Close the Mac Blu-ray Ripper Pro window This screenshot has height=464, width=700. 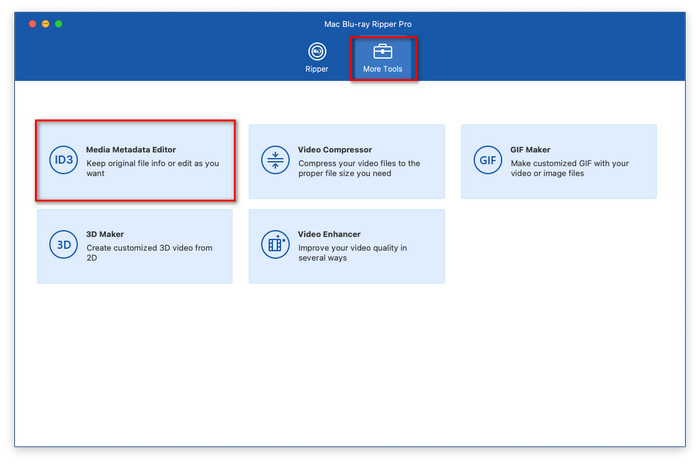pyautogui.click(x=30, y=22)
